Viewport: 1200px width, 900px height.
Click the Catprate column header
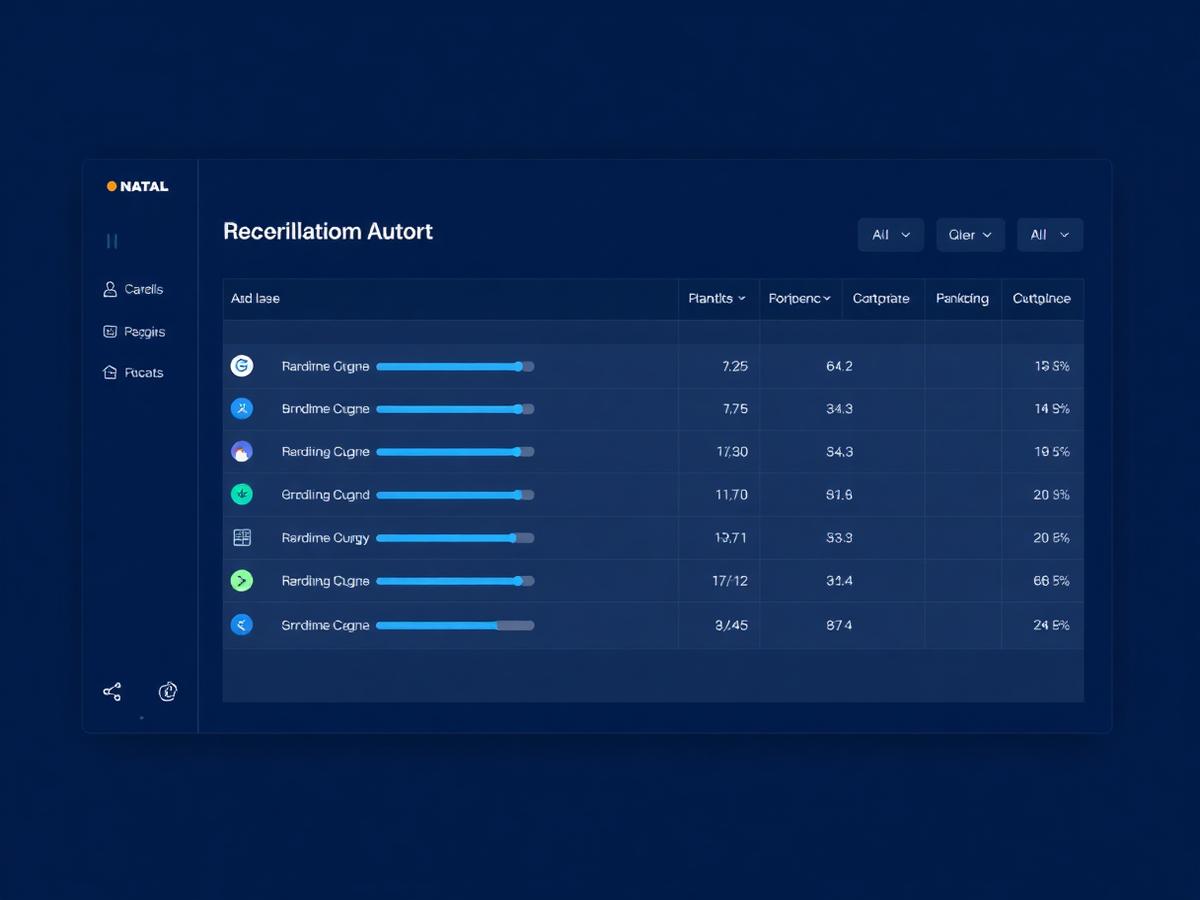(x=881, y=298)
